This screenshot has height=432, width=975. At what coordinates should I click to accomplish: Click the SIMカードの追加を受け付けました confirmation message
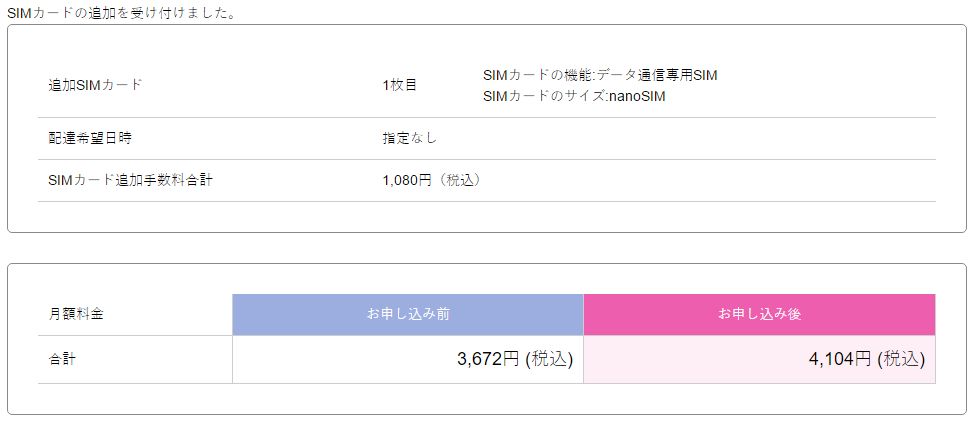121,13
